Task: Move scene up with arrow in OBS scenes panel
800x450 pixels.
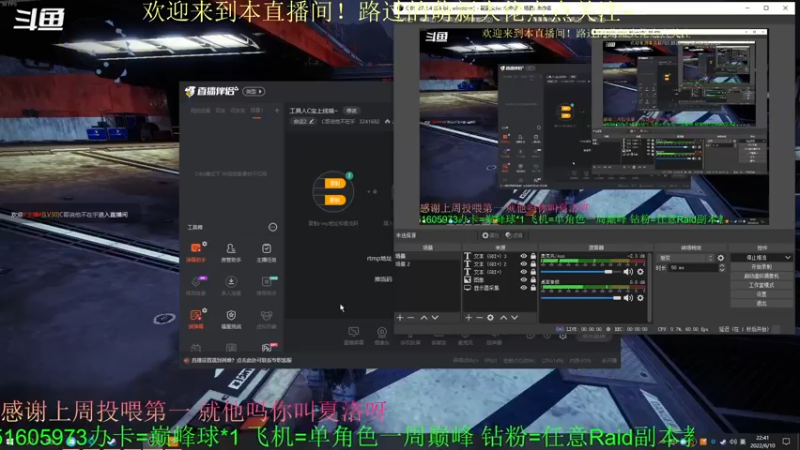Action: [424, 317]
